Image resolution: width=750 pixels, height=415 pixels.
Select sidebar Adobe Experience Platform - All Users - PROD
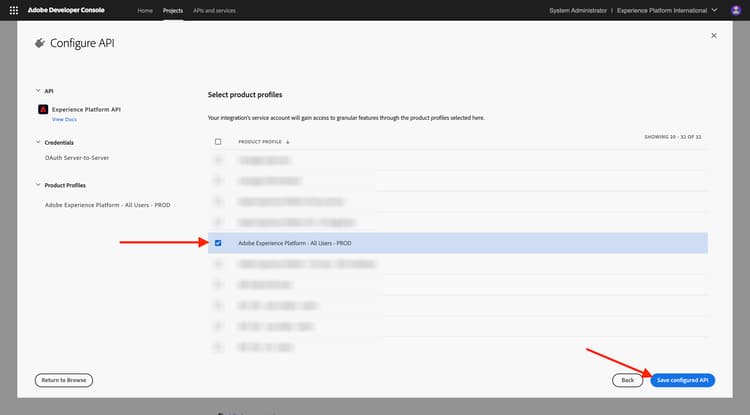[108, 205]
